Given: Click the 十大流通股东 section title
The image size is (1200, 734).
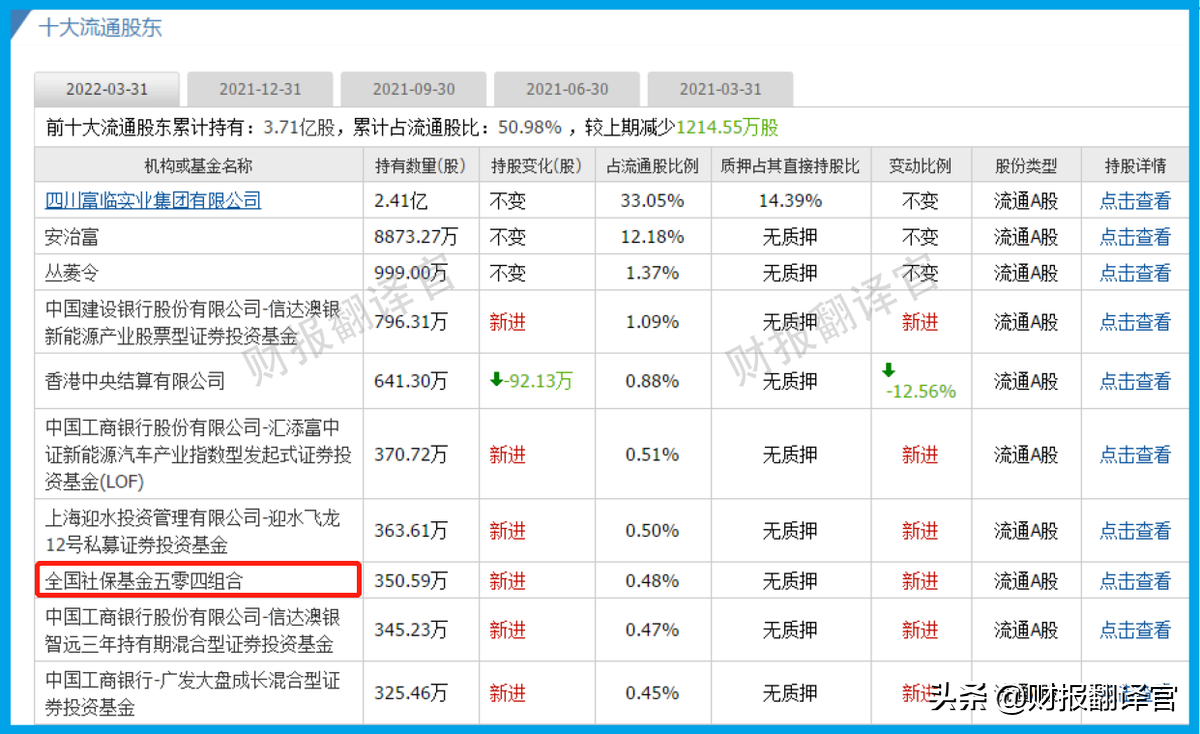Looking at the screenshot, I should pos(100,28).
